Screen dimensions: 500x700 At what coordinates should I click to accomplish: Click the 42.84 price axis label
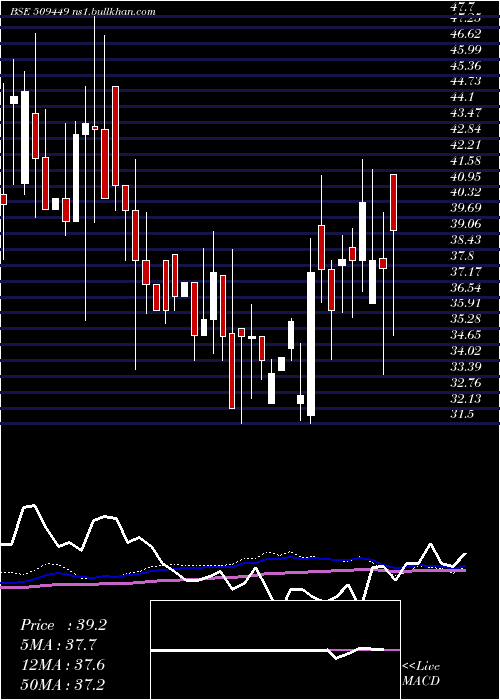[x=466, y=129]
